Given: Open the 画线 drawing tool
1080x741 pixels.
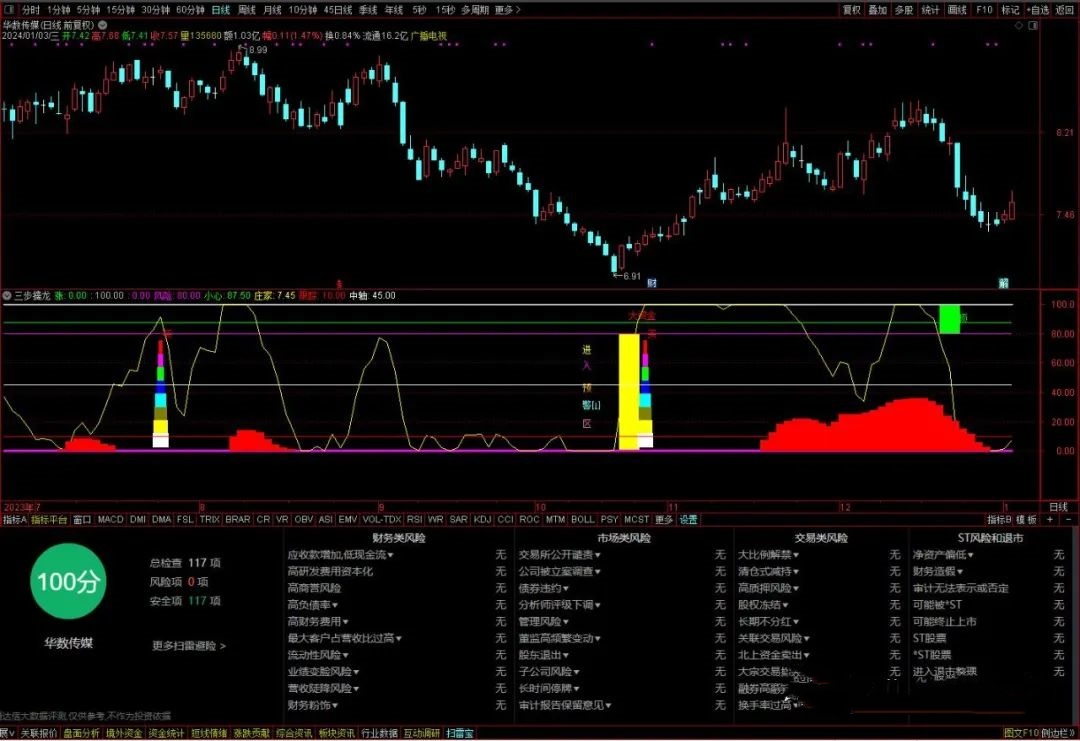Looking at the screenshot, I should 957,9.
